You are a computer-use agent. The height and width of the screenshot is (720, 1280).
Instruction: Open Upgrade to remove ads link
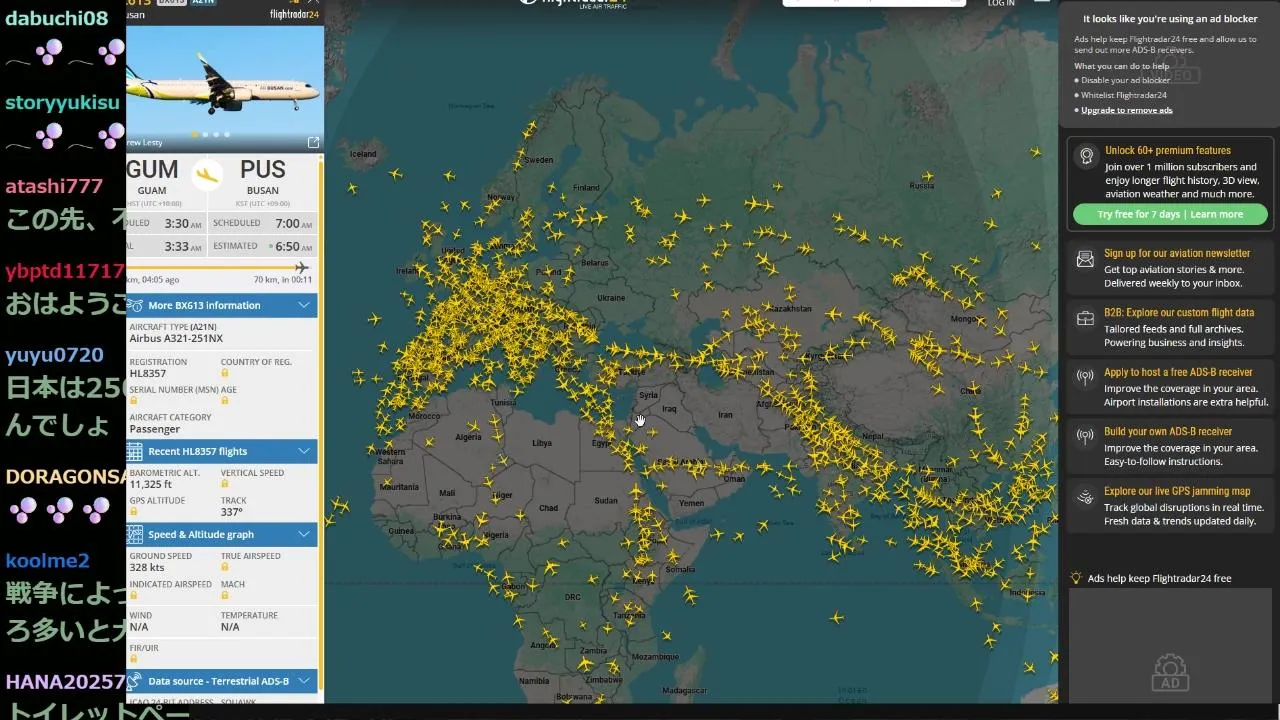point(1127,110)
